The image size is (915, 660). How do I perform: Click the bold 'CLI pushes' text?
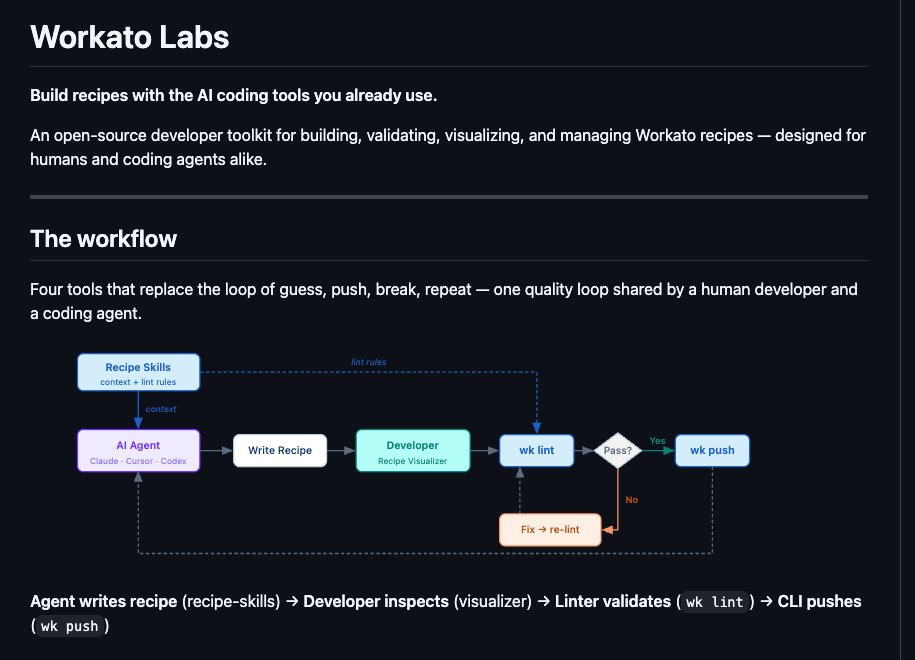819,602
